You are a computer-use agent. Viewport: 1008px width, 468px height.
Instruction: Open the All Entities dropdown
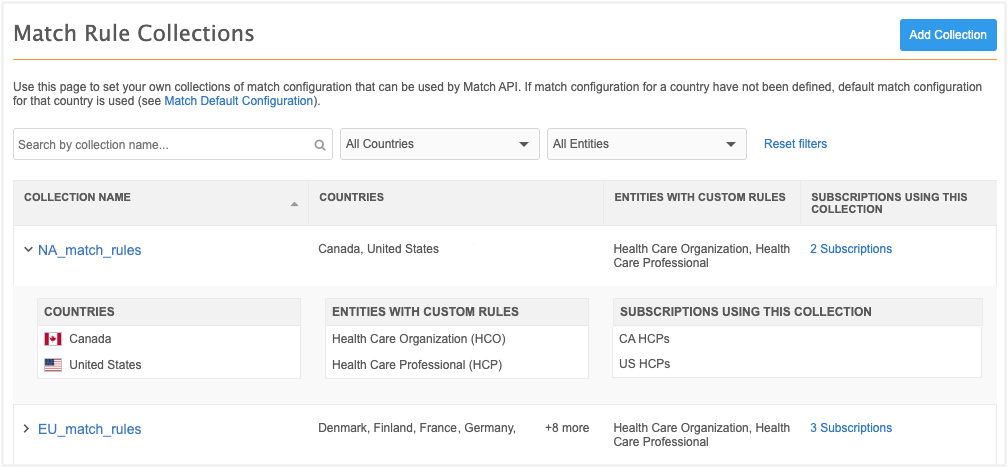pyautogui.click(x=646, y=144)
